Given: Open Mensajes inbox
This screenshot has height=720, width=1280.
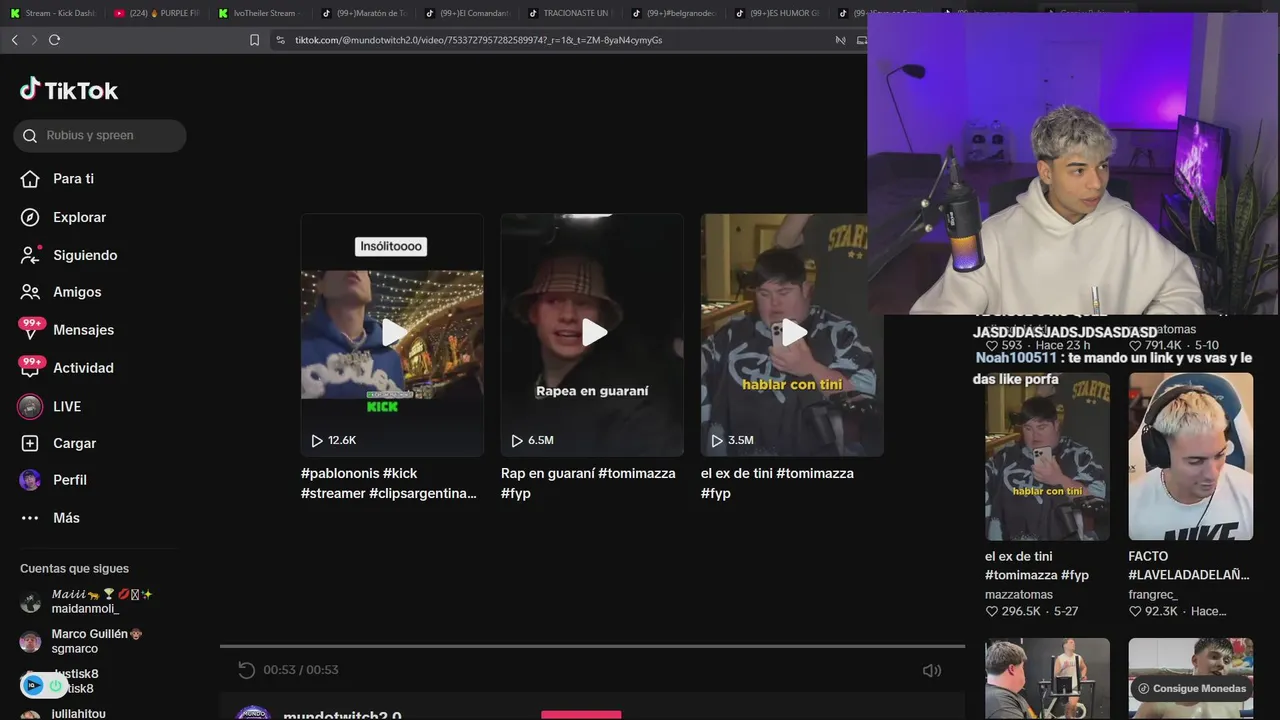Looking at the screenshot, I should (x=83, y=330).
